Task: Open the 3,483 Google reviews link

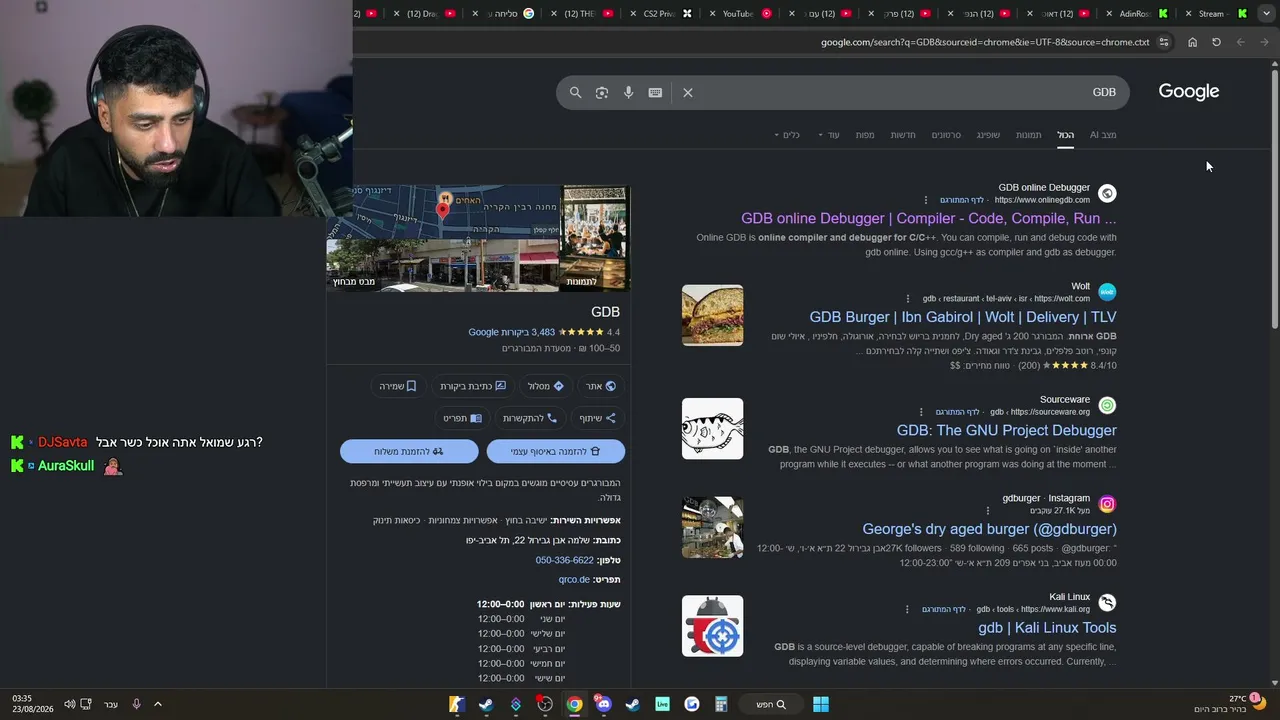Action: pyautogui.click(x=511, y=332)
